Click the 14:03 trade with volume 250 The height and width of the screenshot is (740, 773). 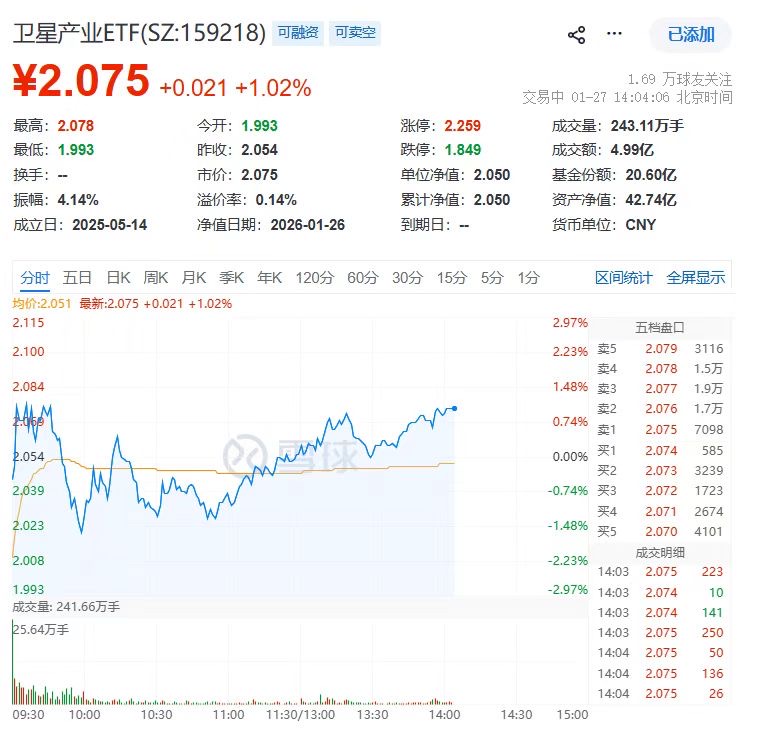pos(660,633)
